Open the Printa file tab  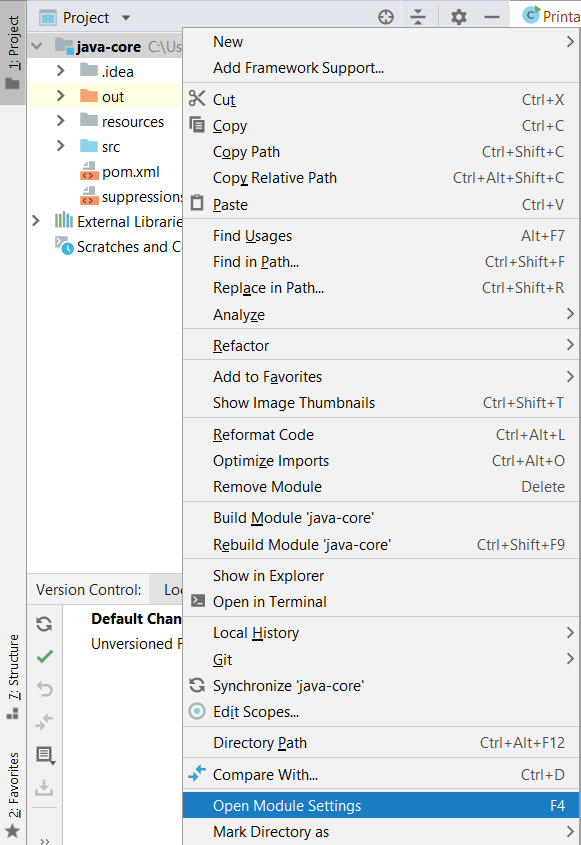tap(550, 16)
